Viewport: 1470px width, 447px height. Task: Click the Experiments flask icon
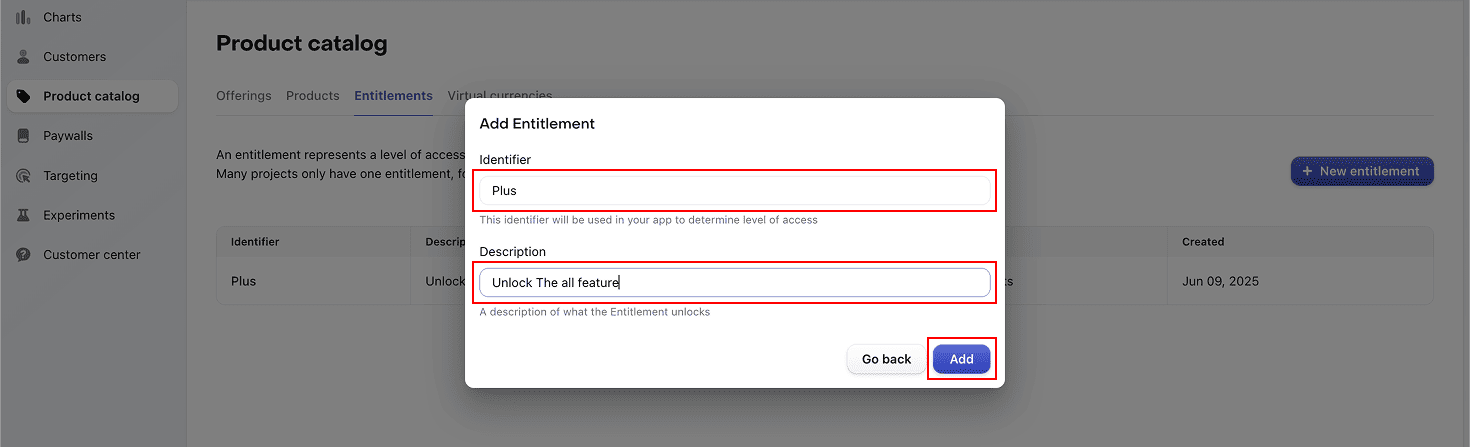coord(23,215)
